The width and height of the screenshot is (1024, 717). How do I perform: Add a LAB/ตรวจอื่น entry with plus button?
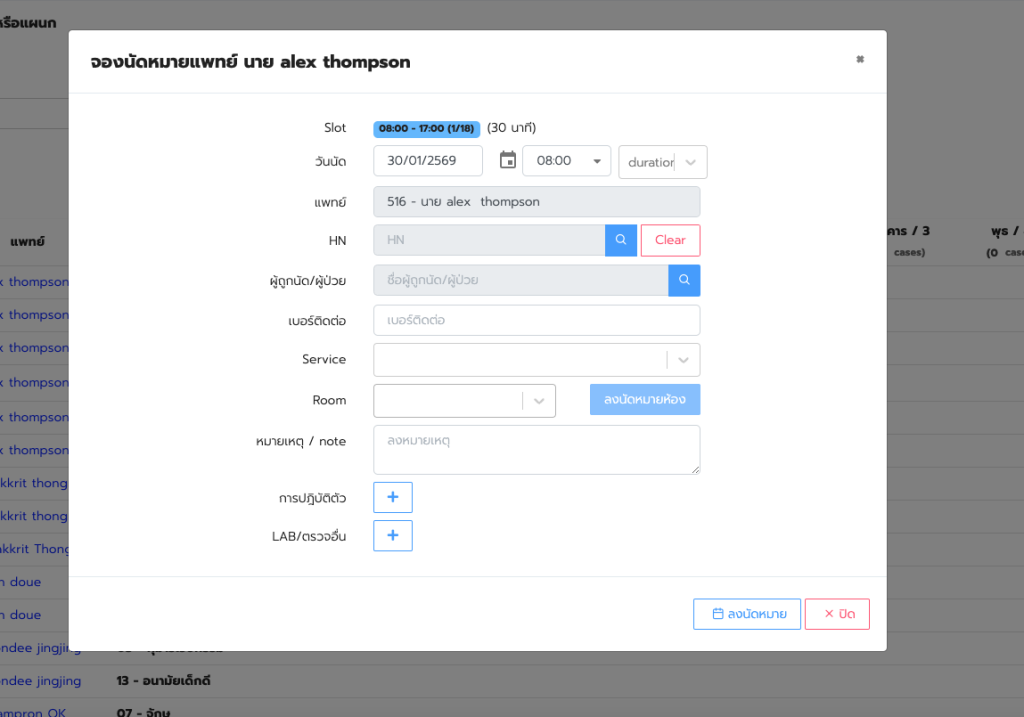click(x=392, y=536)
